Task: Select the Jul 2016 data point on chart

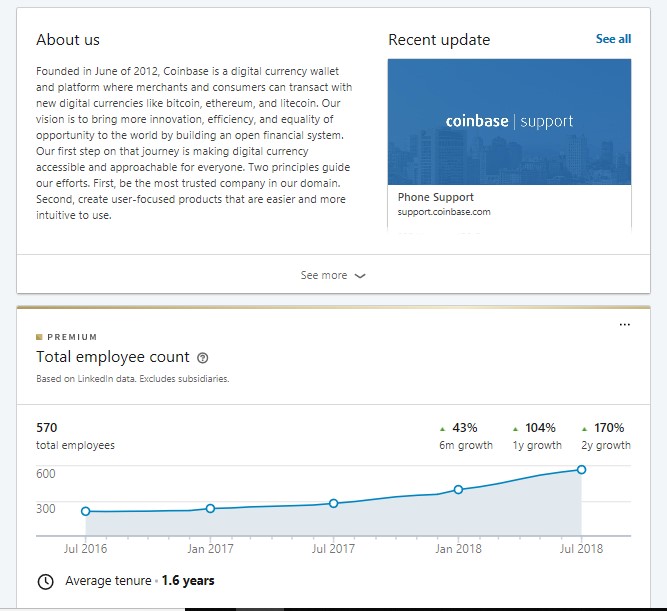Action: click(86, 511)
